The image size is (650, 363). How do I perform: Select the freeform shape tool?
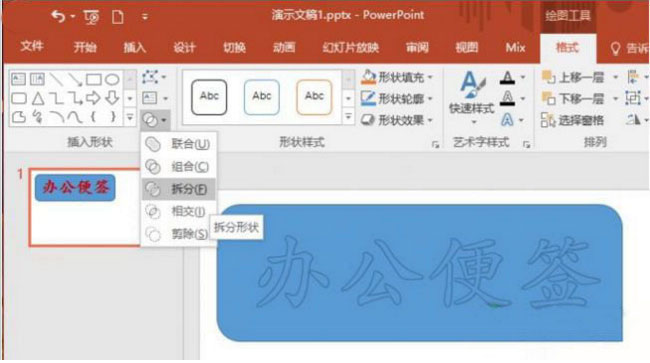(18, 117)
